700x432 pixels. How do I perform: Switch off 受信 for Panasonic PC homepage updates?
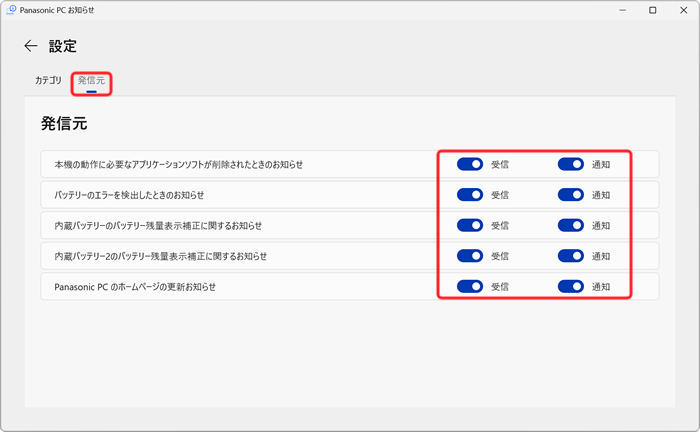click(x=470, y=287)
